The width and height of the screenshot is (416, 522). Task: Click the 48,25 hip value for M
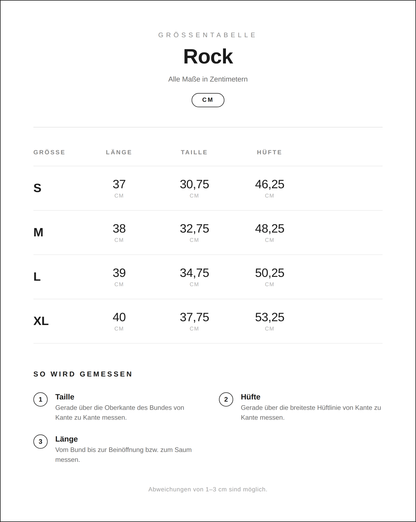[x=270, y=229]
